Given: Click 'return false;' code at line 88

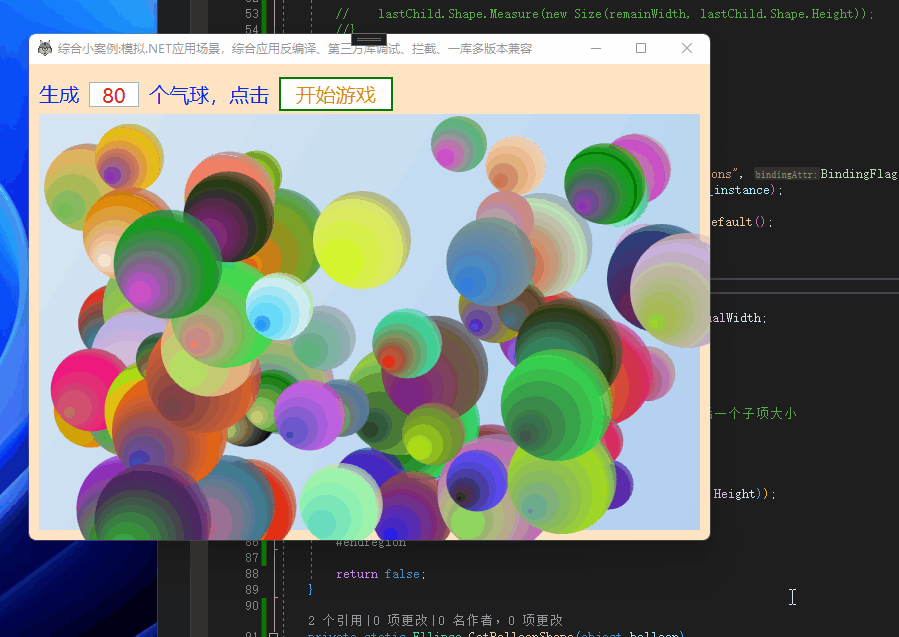Looking at the screenshot, I should [x=381, y=574].
